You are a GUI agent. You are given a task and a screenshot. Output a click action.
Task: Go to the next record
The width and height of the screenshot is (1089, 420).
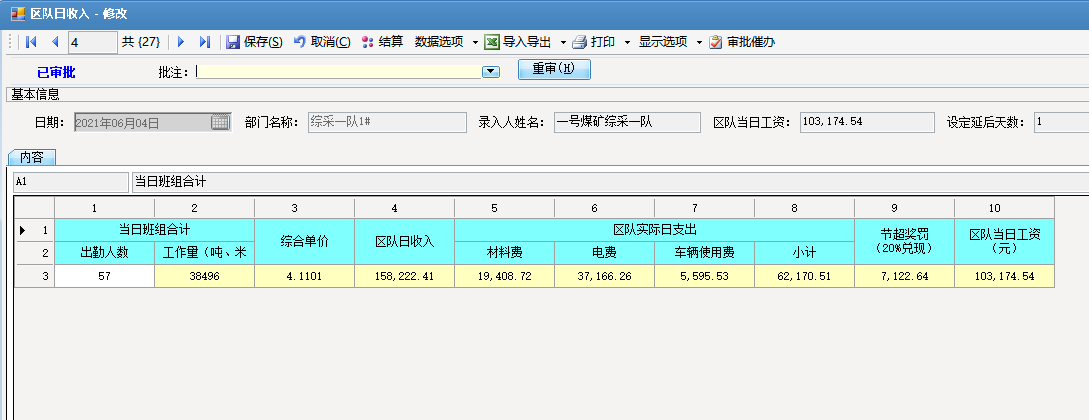181,42
